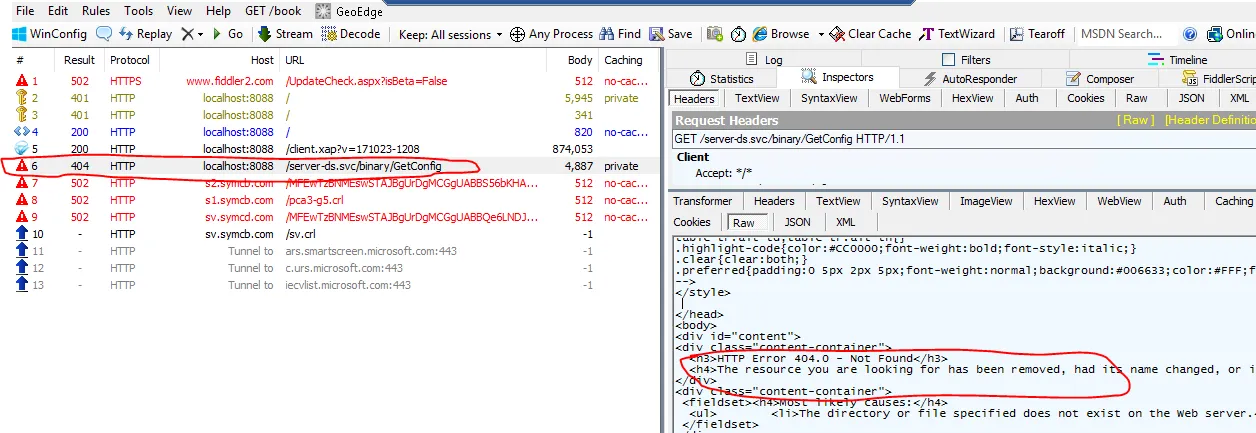The width and height of the screenshot is (1256, 433).
Task: Open WinConfig from the toolbar
Action: pyautogui.click(x=49, y=34)
